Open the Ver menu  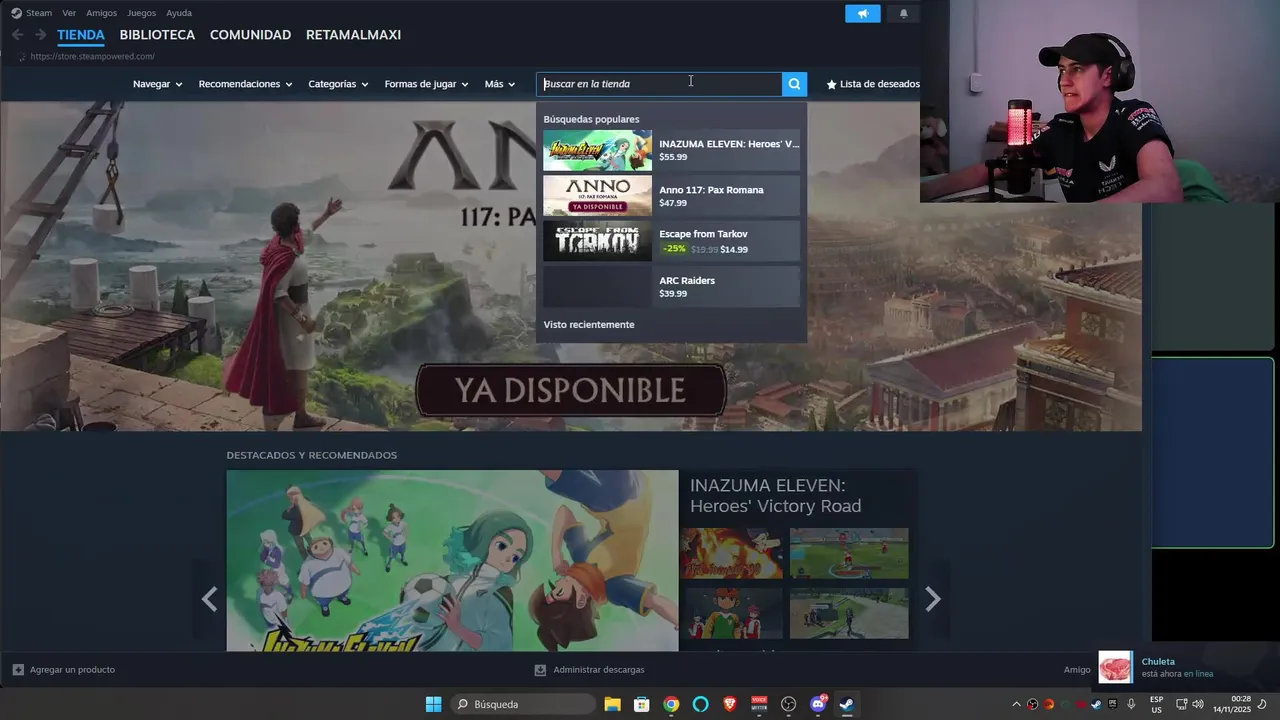69,13
